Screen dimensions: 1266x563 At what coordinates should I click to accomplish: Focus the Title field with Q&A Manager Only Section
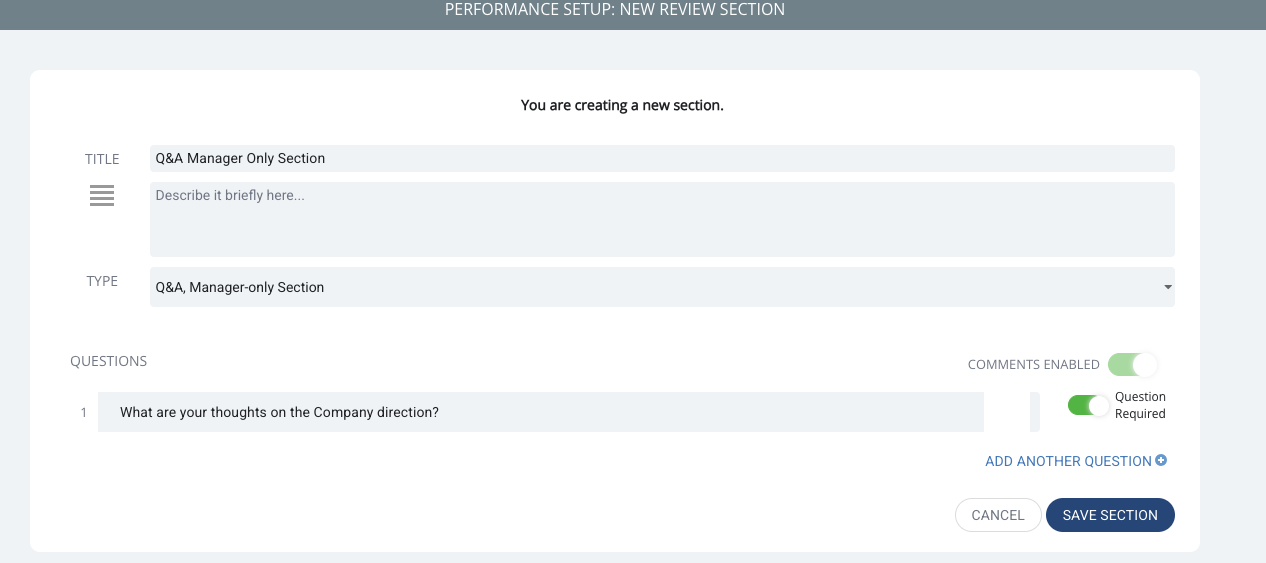(662, 158)
